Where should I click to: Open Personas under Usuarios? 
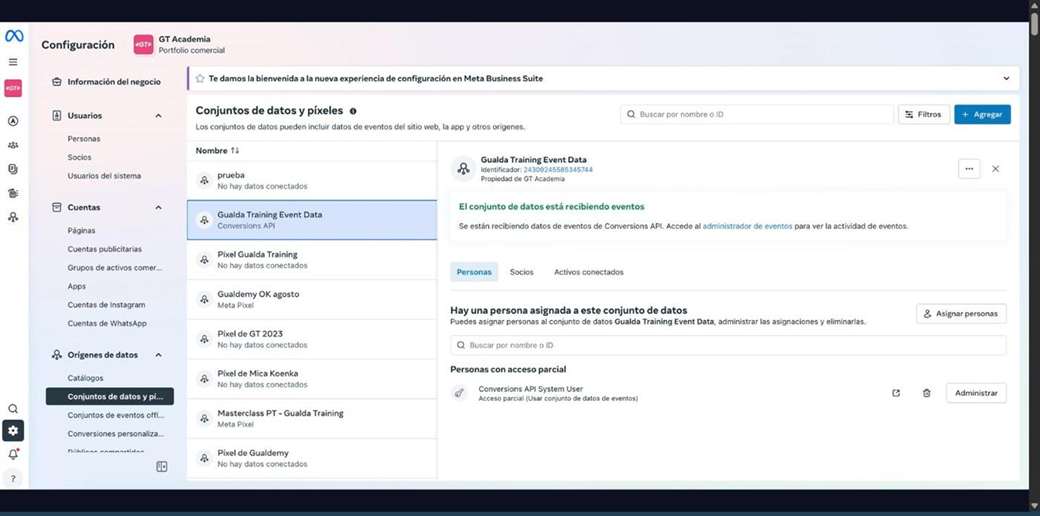click(x=84, y=139)
